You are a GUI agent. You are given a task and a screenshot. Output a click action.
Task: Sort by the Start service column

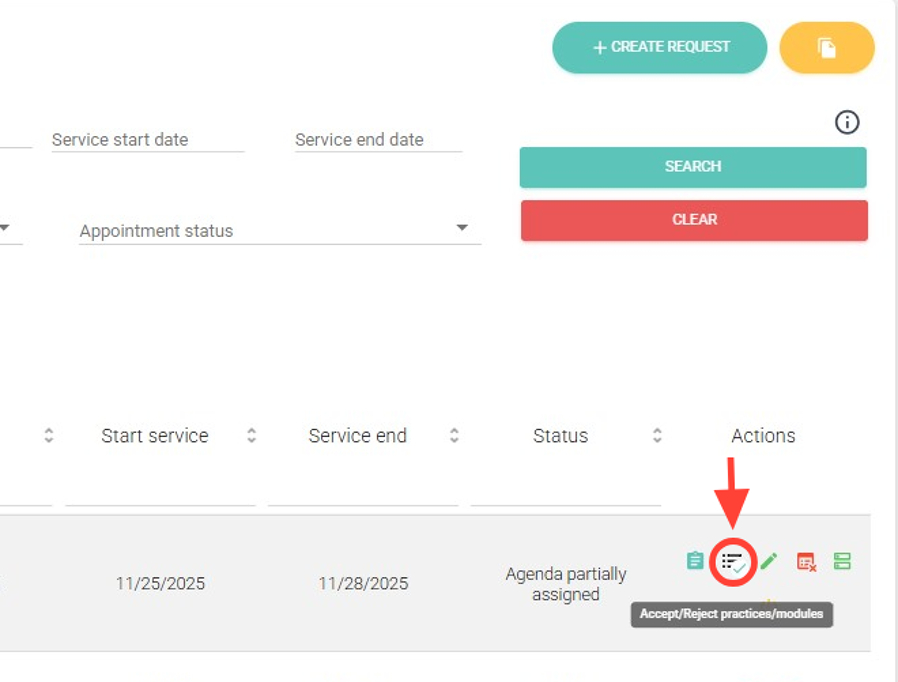251,436
